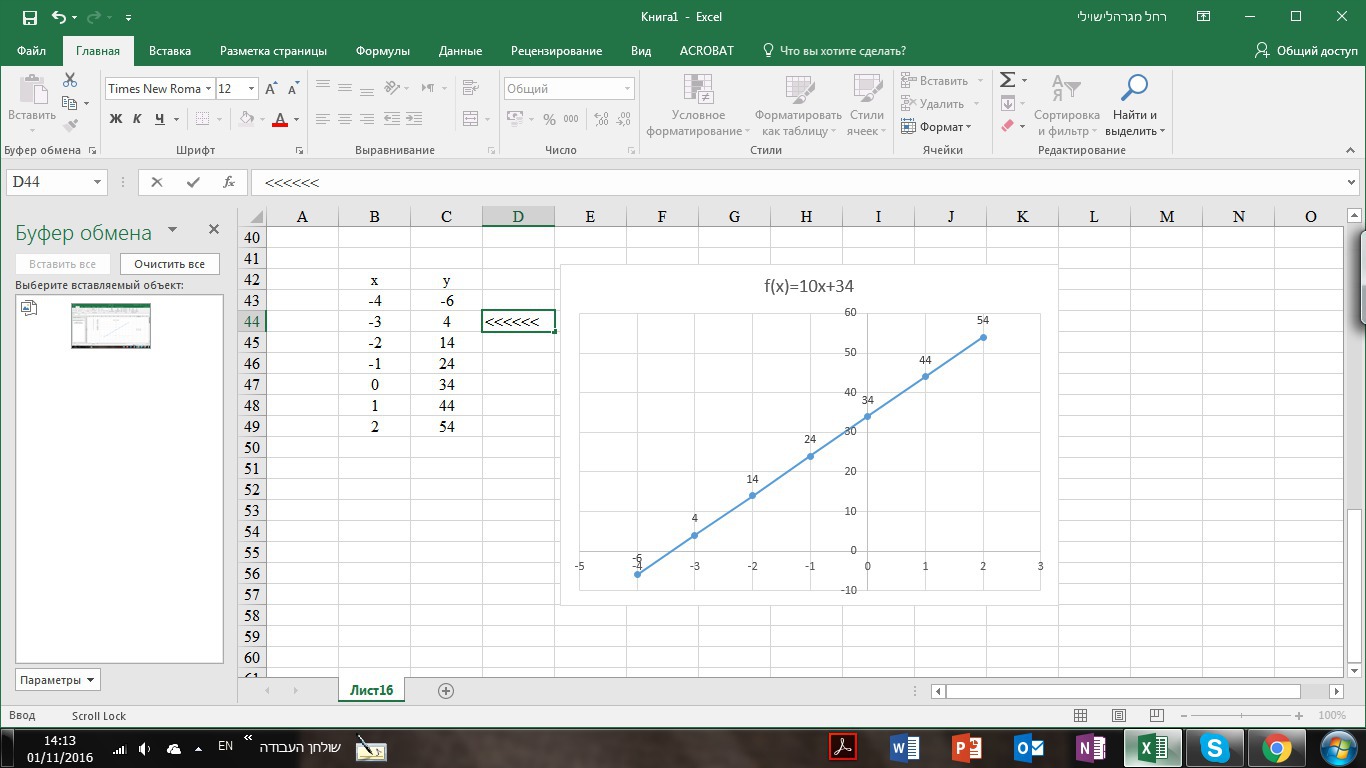Image resolution: width=1366 pixels, height=768 pixels.
Task: Click the fill color bucket swatch
Action: (x=246, y=119)
